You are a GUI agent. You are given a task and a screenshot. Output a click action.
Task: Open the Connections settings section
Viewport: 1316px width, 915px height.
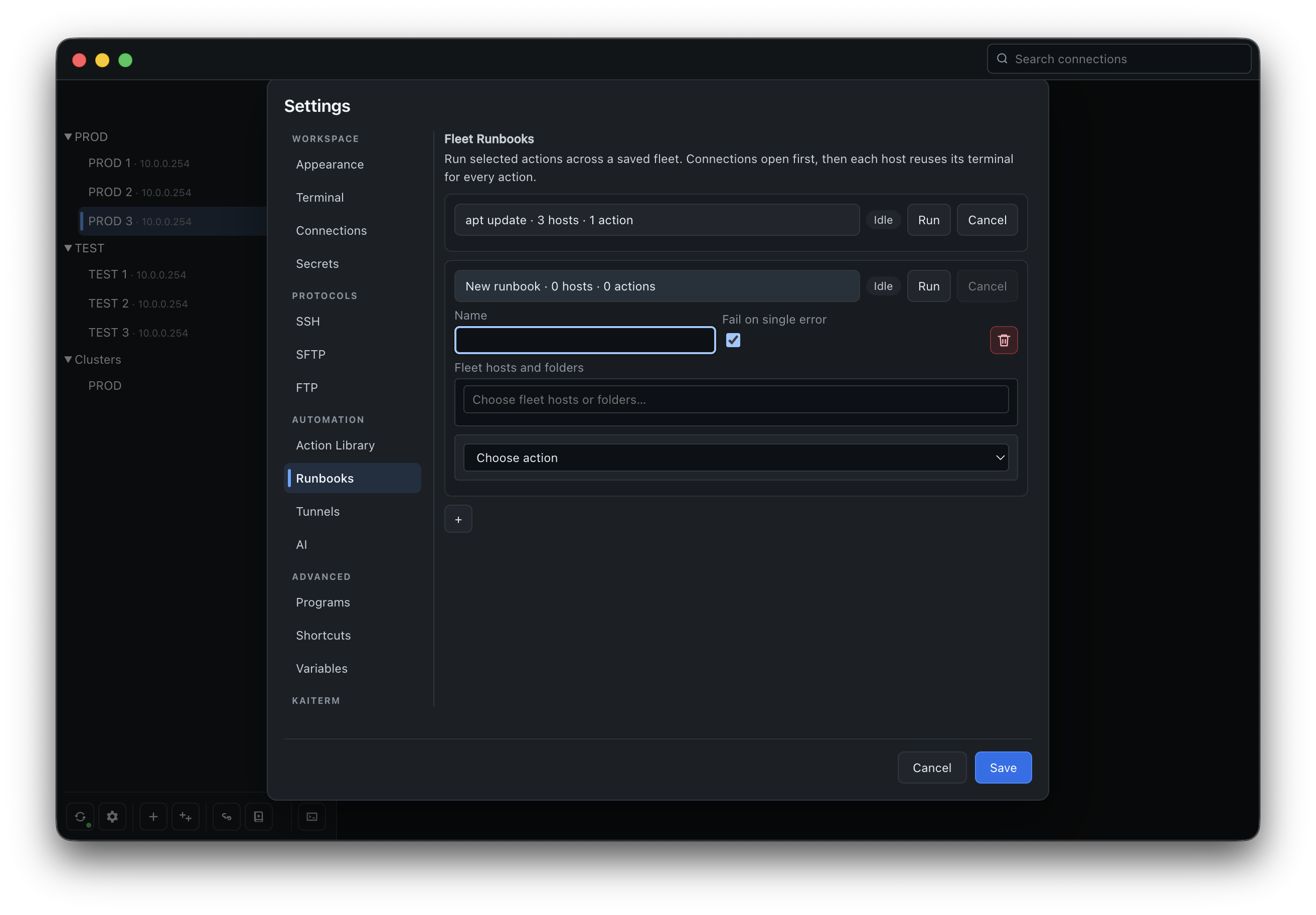[353, 230]
